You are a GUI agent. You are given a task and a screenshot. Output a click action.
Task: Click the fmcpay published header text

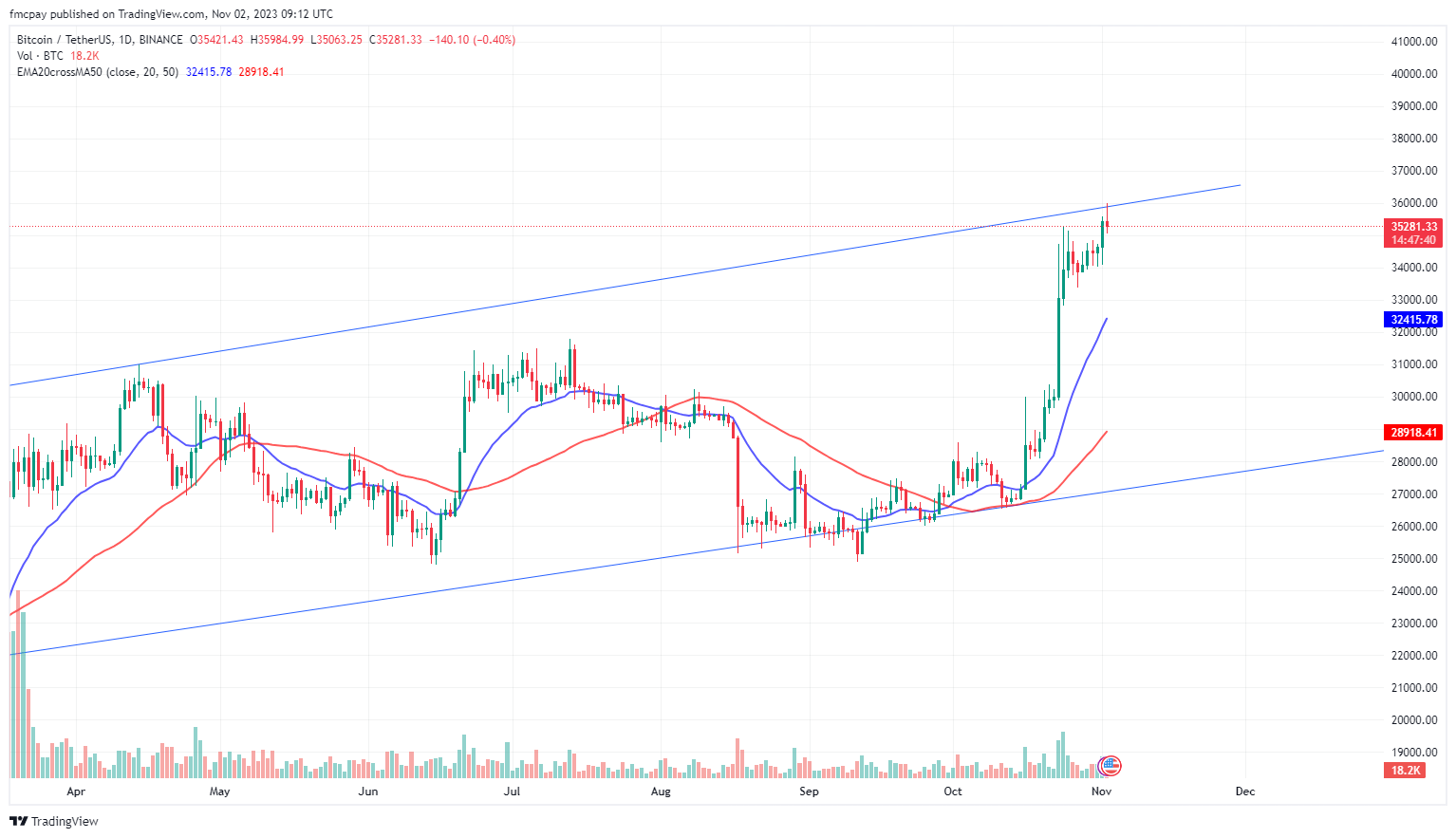[x=171, y=14]
